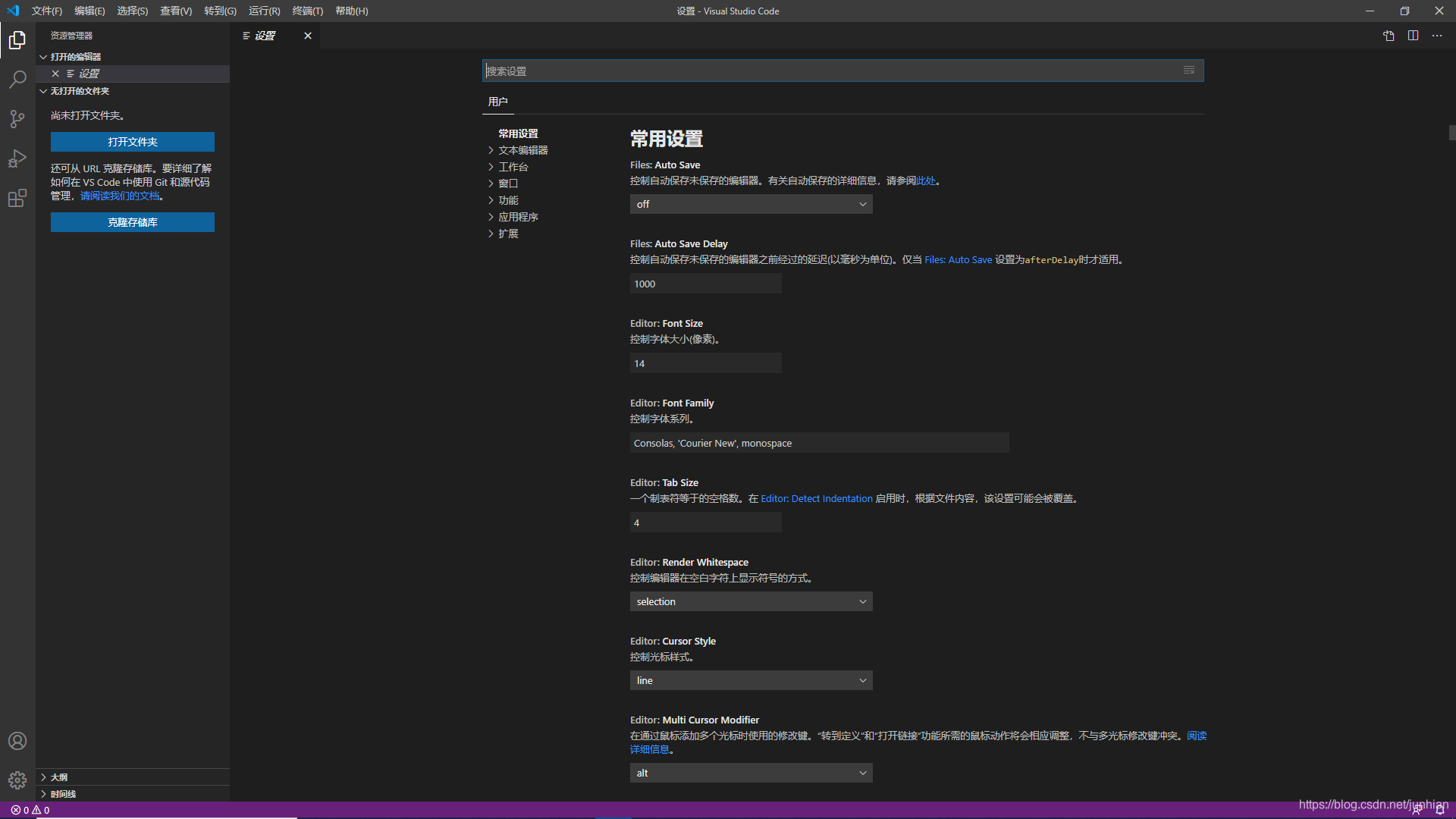Focus the 搜索设置 search box

tap(843, 71)
